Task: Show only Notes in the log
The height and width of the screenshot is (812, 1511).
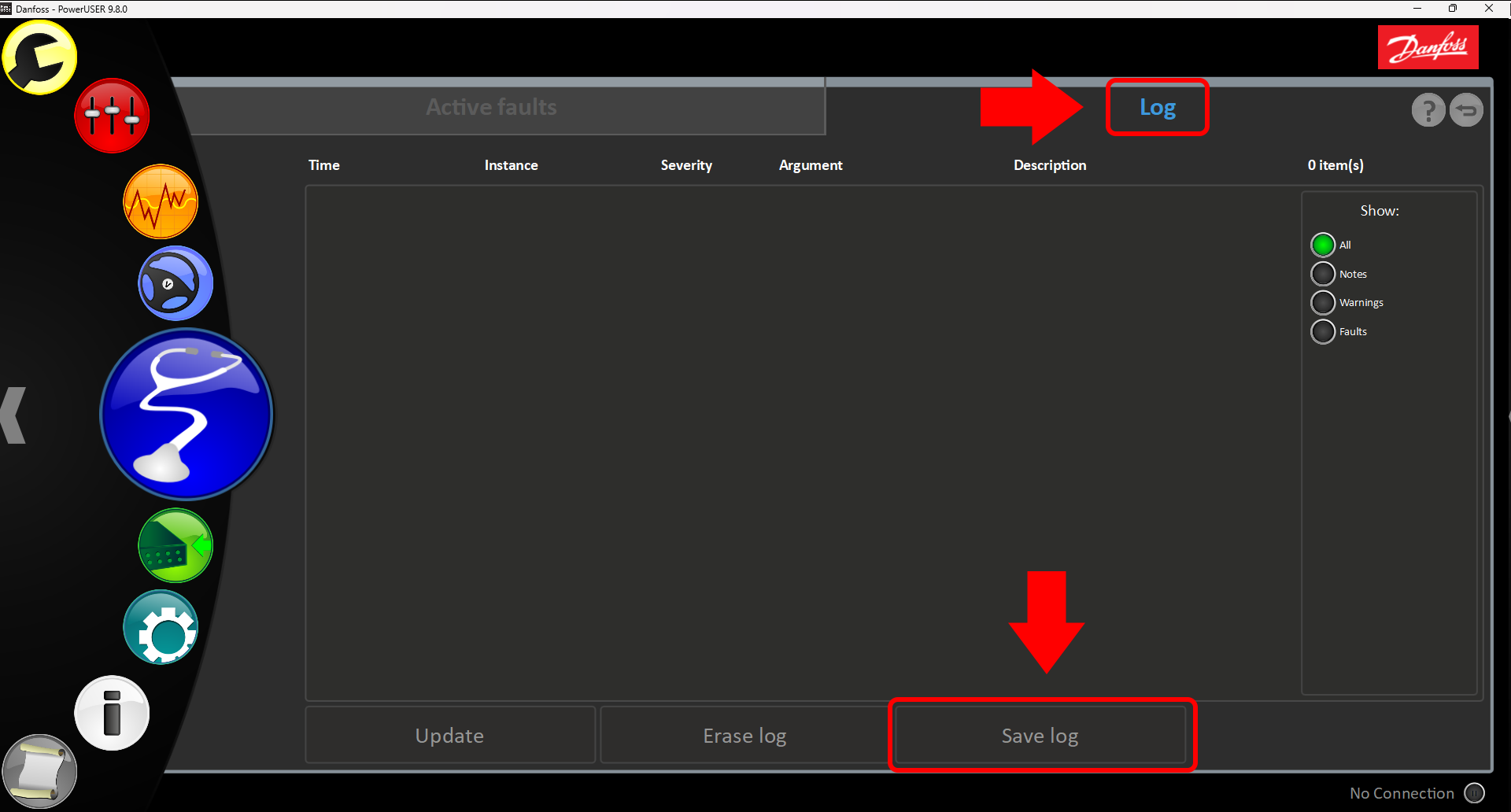Action: pos(1323,274)
